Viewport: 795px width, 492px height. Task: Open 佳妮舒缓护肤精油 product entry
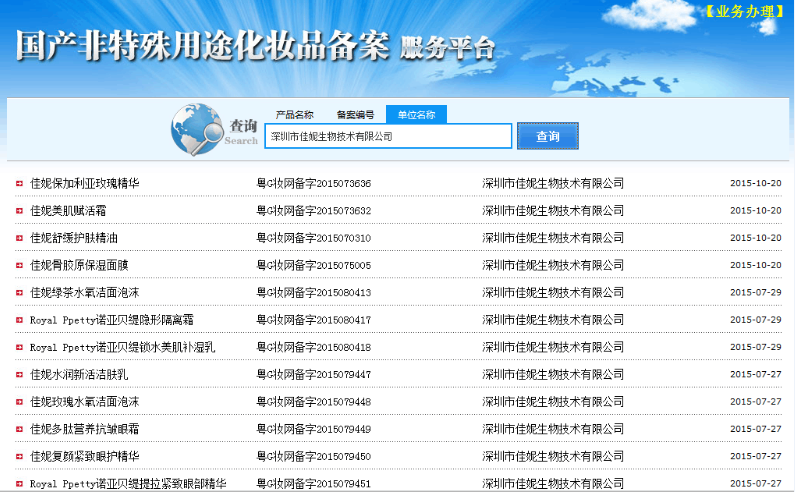point(74,238)
